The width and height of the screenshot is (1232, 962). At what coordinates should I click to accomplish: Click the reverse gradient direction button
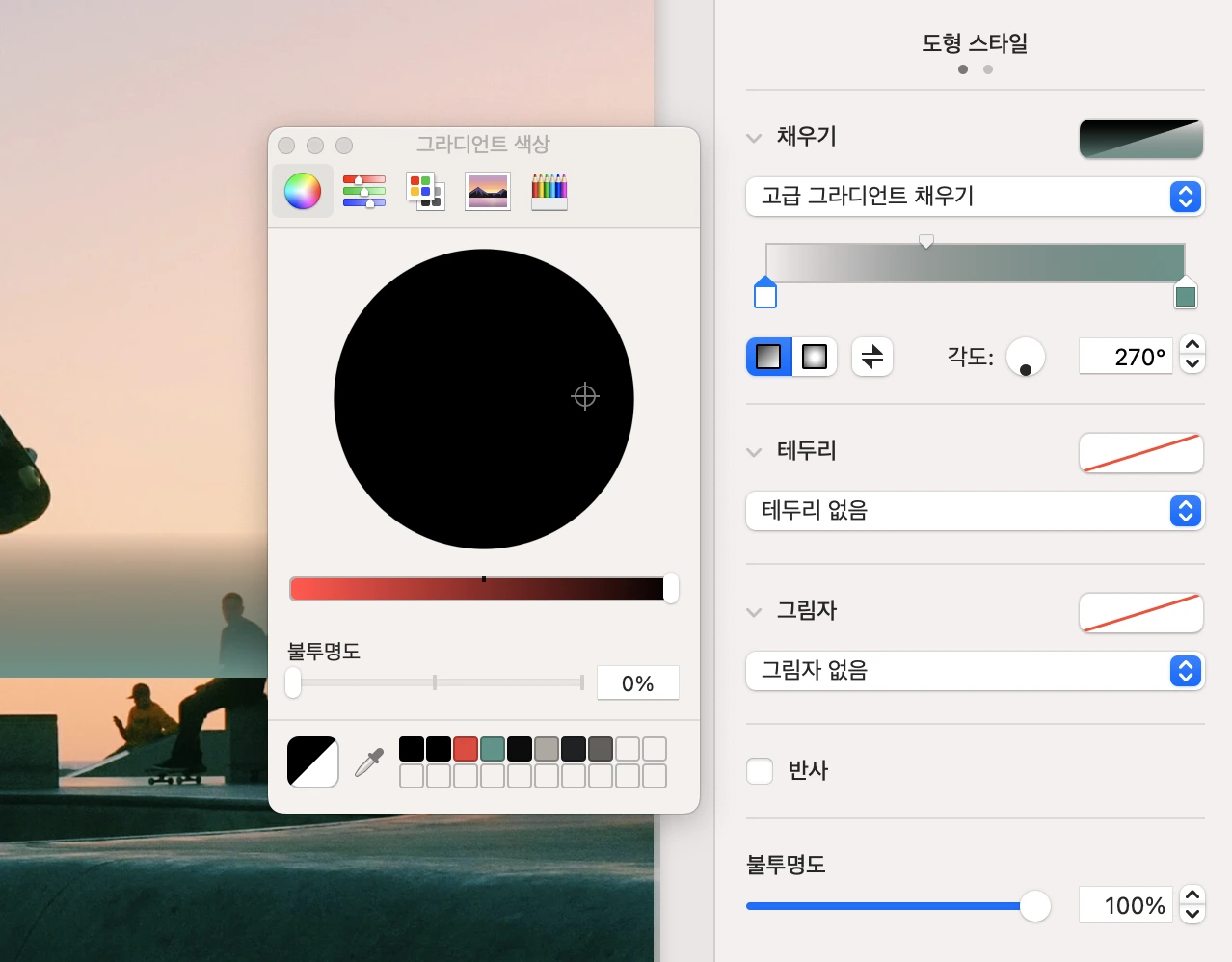(872, 357)
